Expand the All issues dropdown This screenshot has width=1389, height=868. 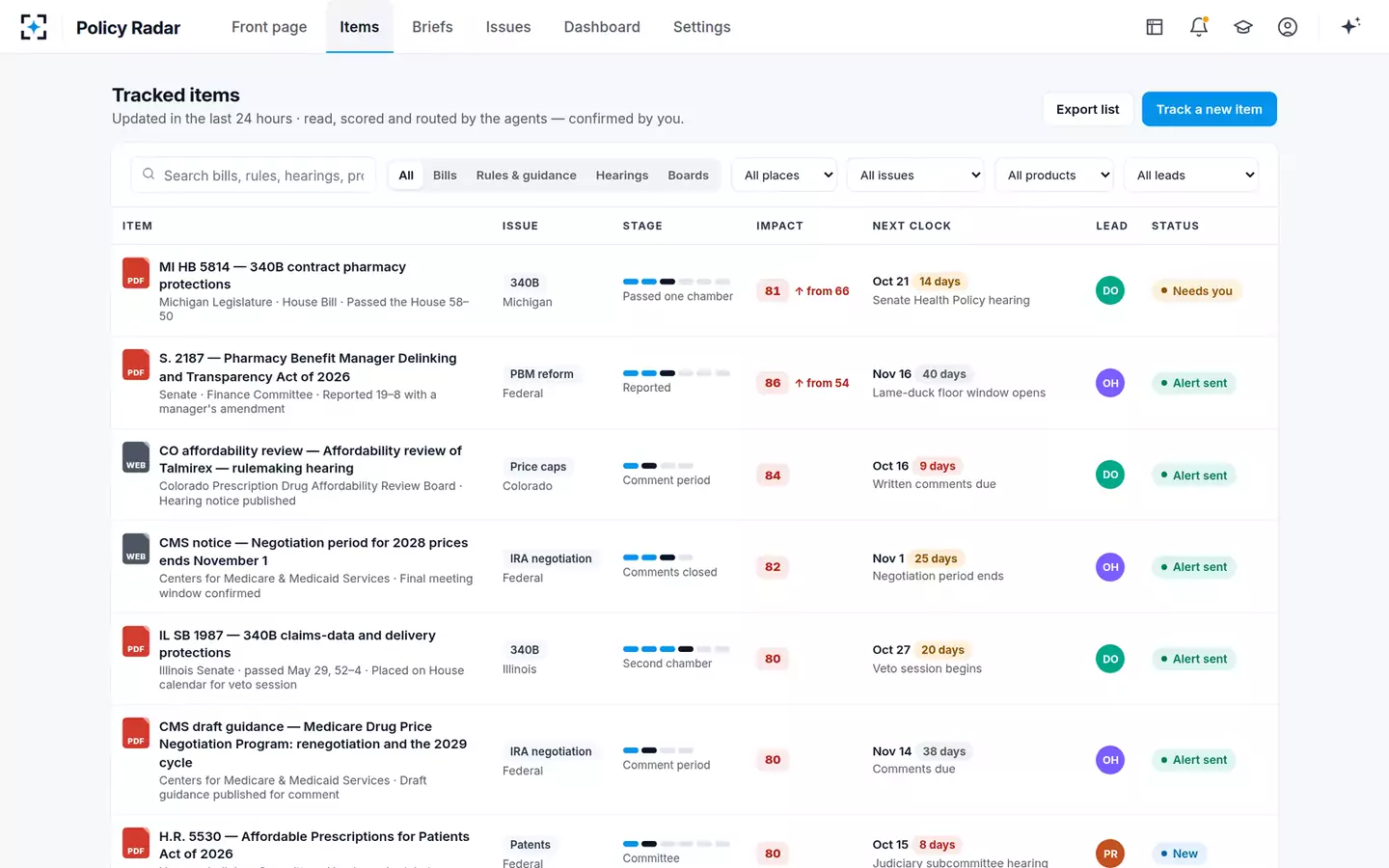[916, 175]
